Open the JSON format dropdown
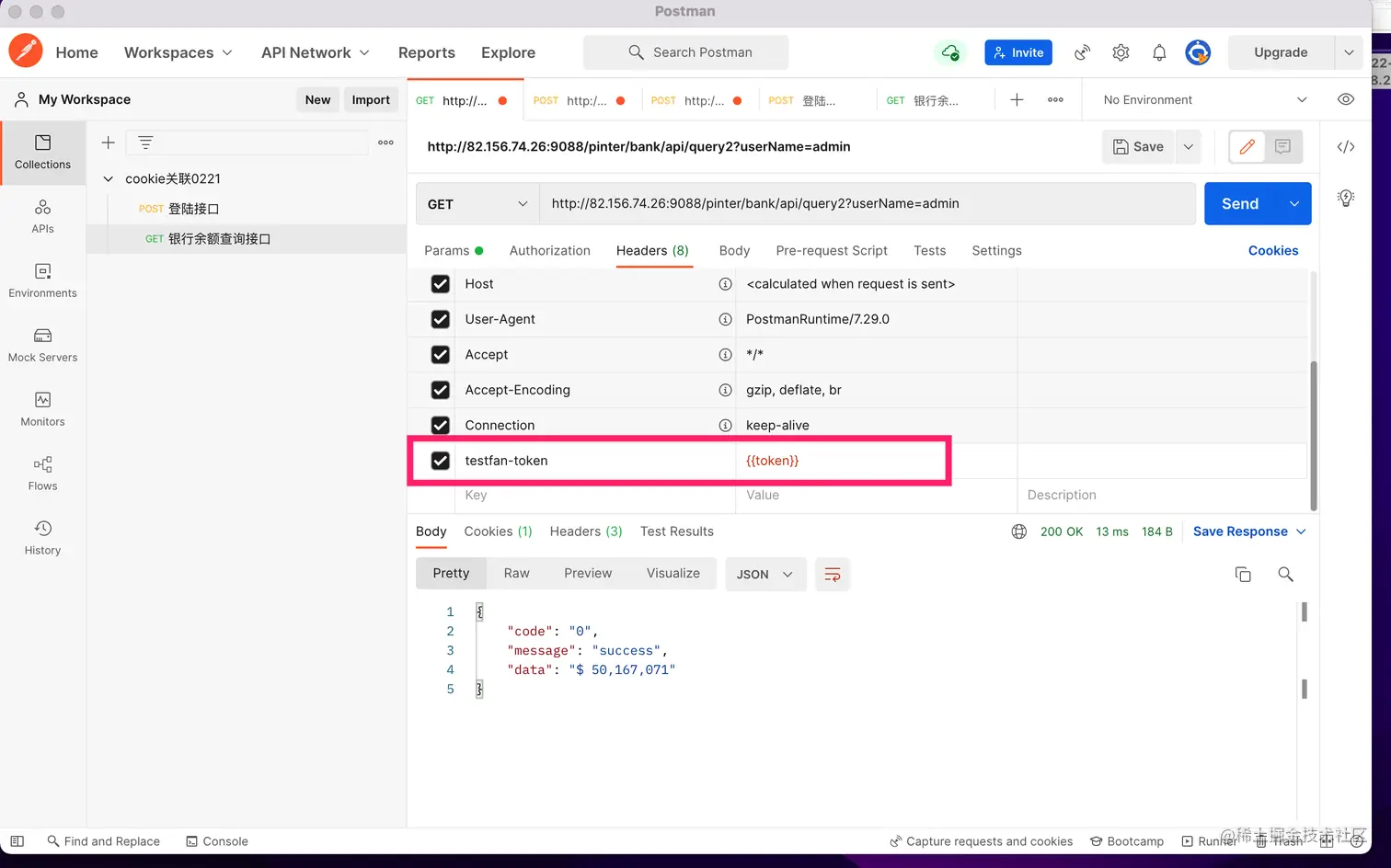The height and width of the screenshot is (868, 1391). pos(765,574)
